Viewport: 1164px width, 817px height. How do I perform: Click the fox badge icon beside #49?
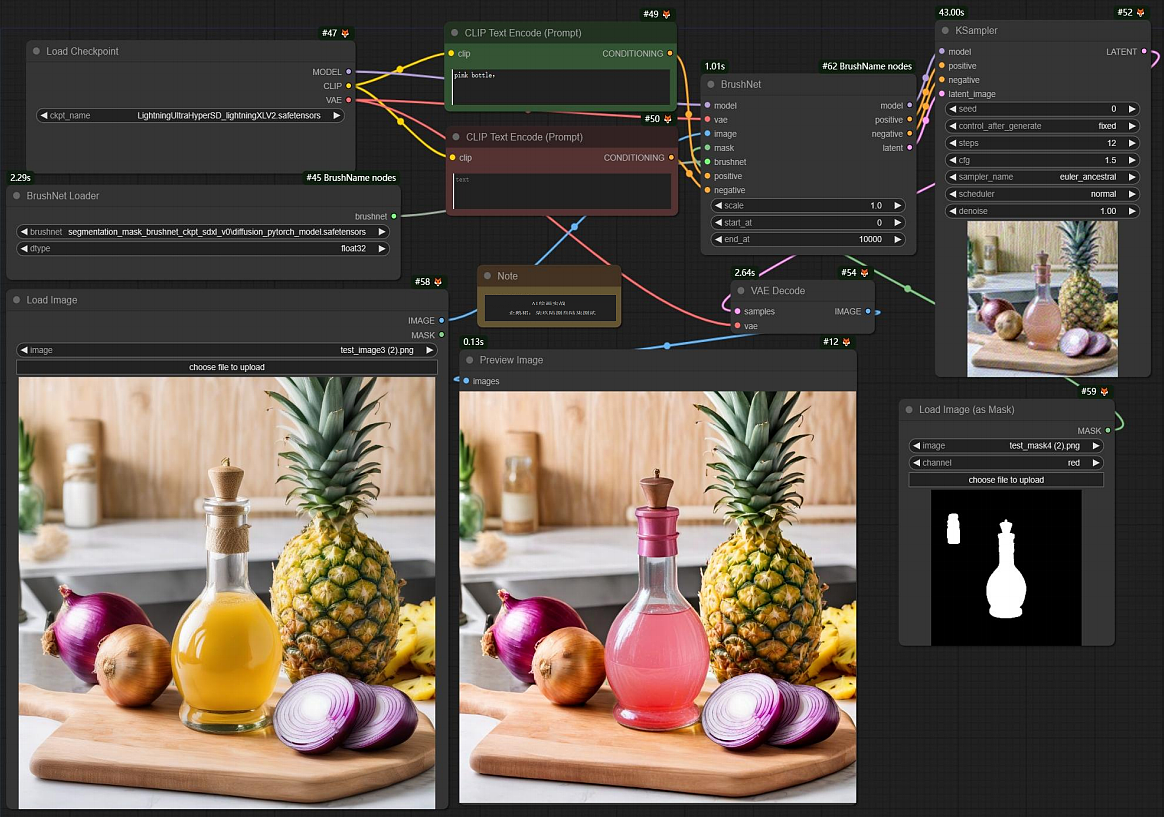pyautogui.click(x=667, y=14)
